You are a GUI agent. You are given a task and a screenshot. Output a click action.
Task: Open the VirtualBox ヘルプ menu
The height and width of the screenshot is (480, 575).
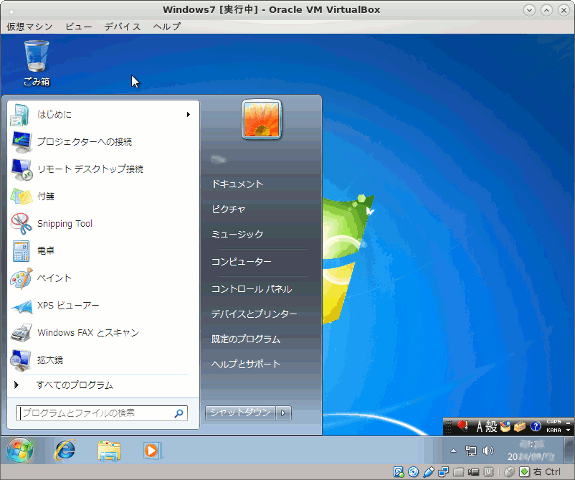[167, 27]
